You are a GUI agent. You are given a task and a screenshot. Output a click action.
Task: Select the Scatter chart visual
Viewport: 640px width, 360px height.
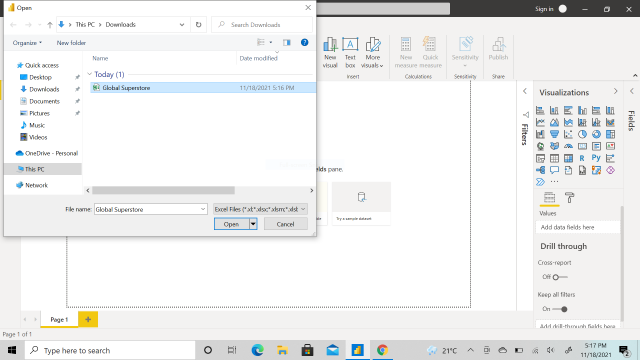click(568, 134)
